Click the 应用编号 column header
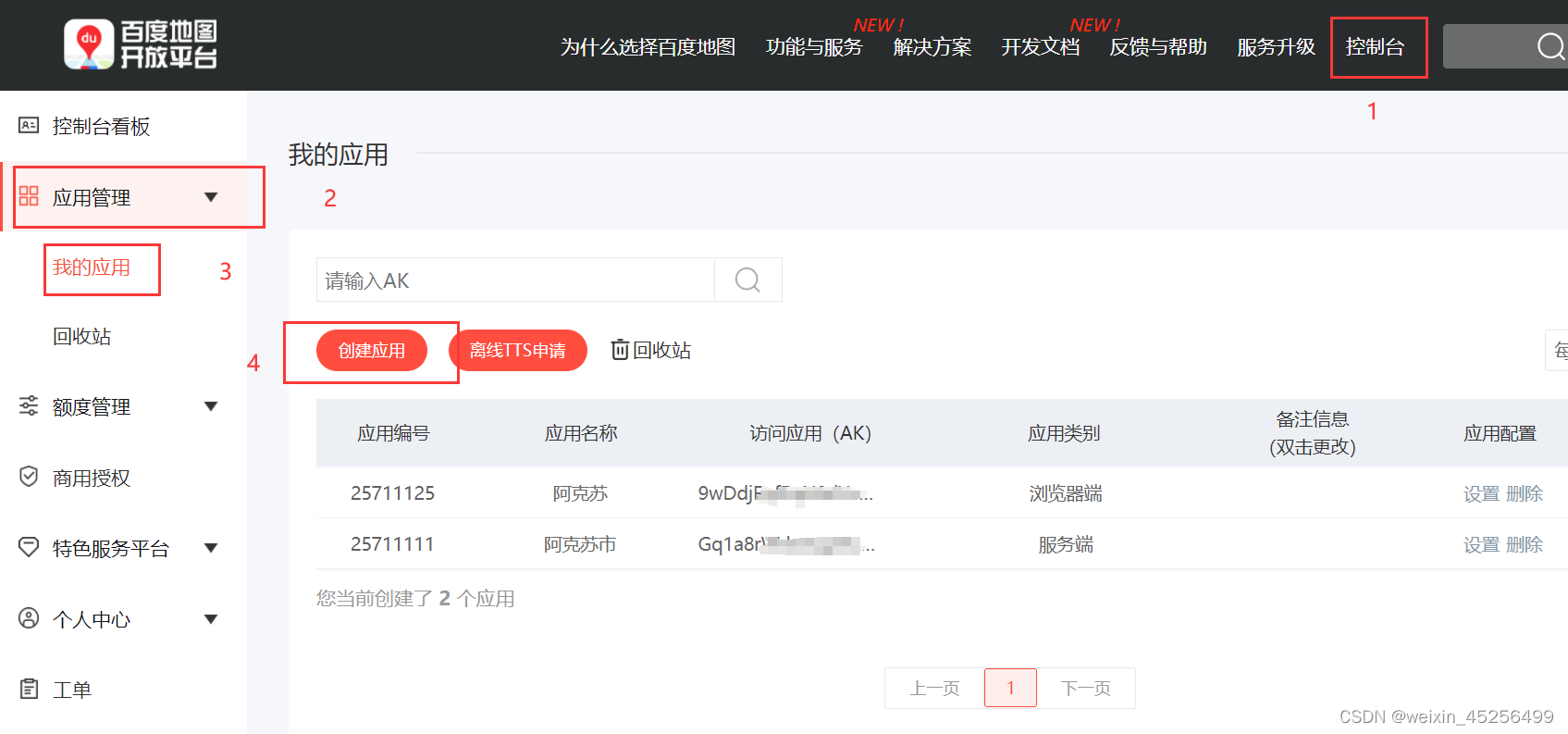1568x734 pixels. click(x=394, y=433)
